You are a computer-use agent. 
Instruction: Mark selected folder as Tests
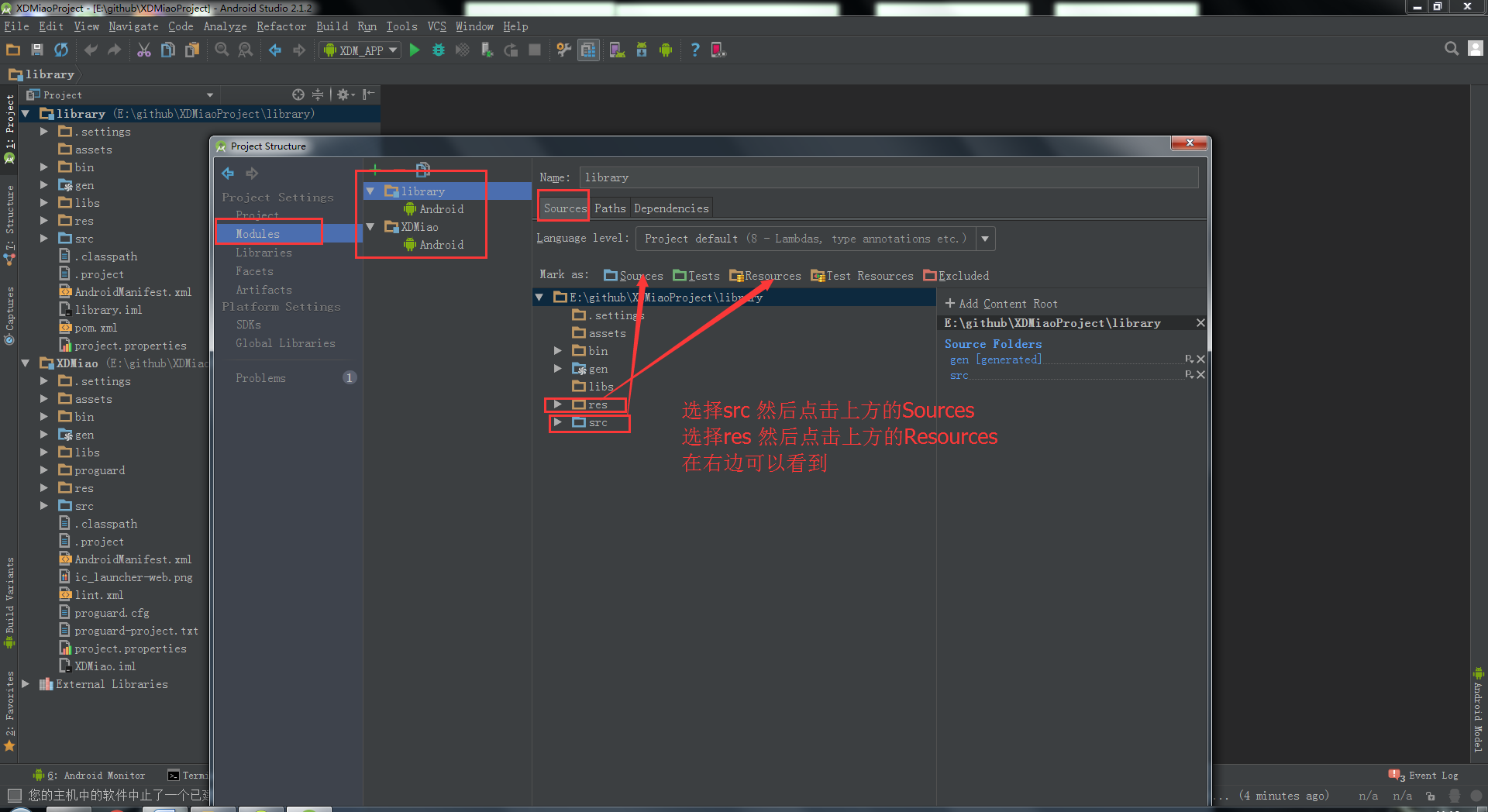pos(696,276)
